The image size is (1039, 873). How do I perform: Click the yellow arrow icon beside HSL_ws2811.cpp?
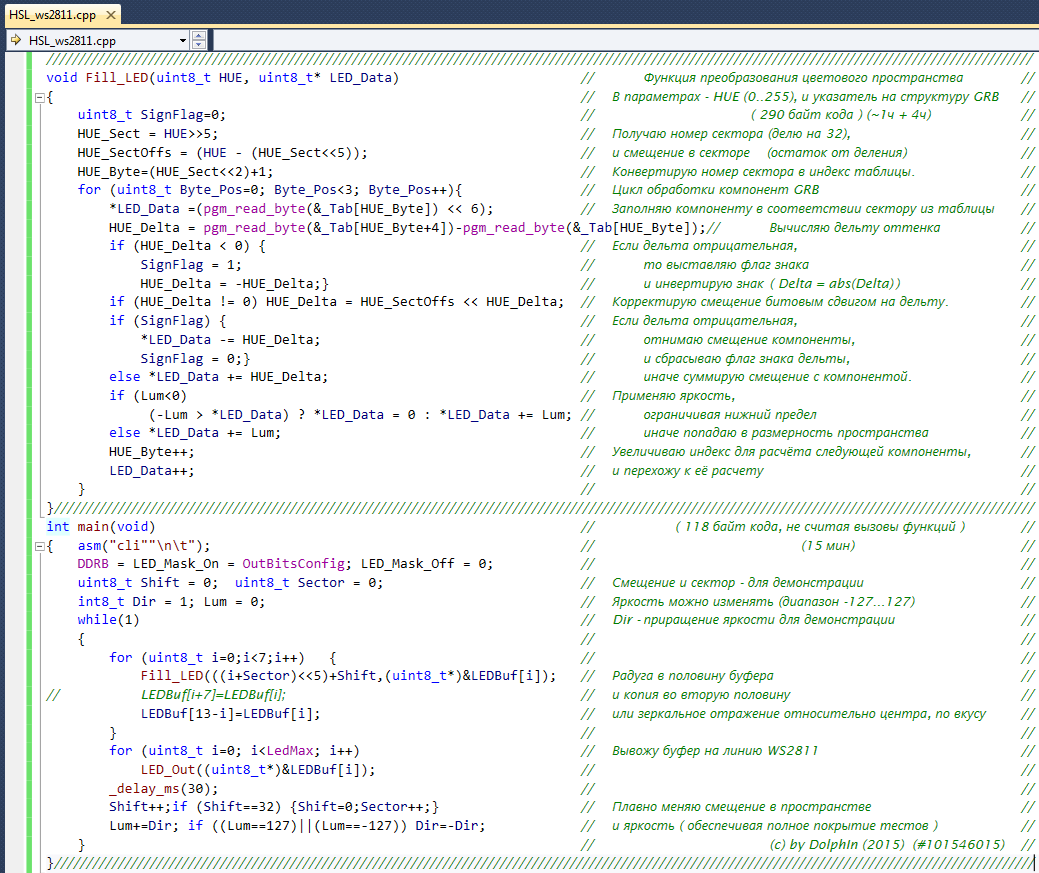coord(16,40)
